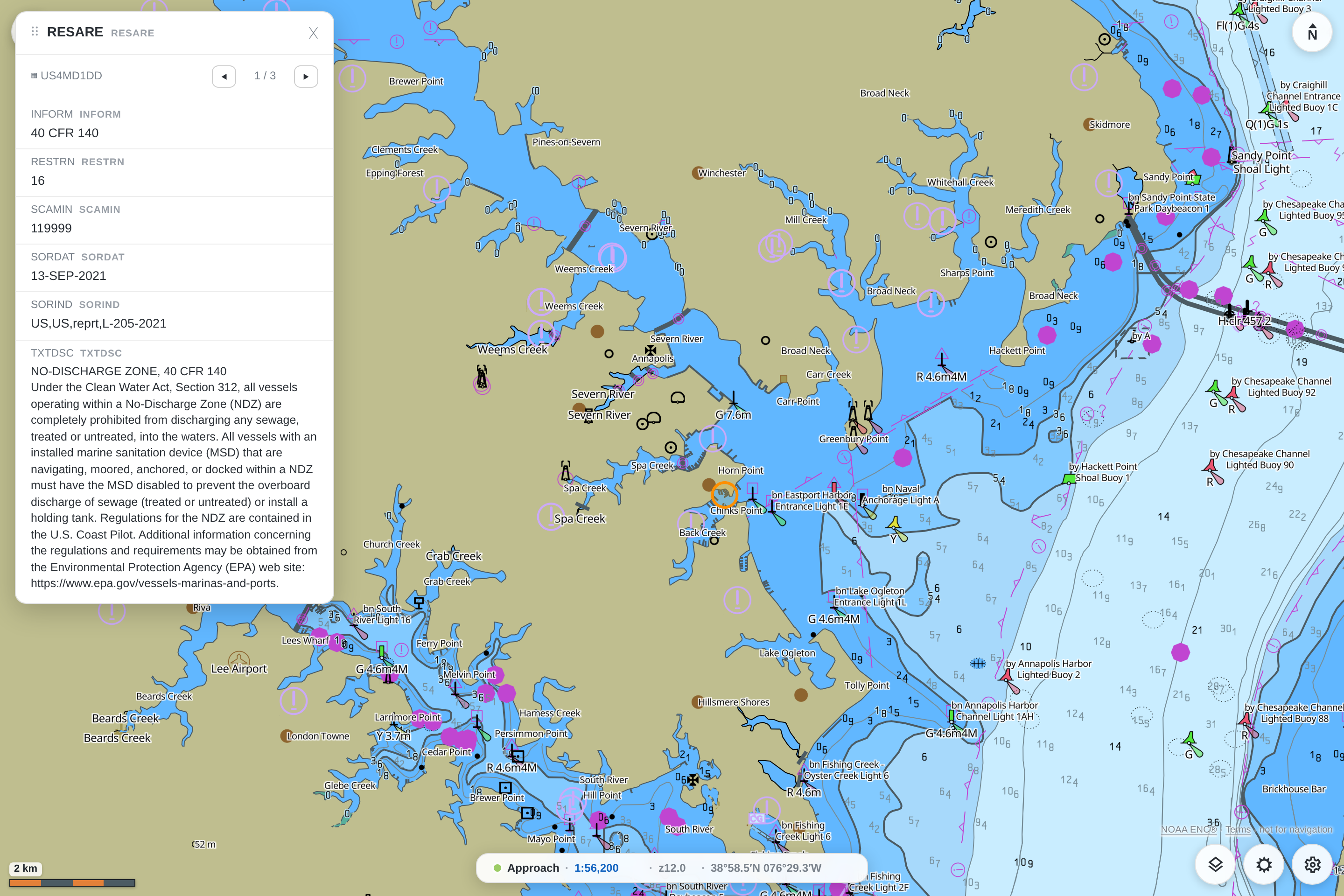The height and width of the screenshot is (896, 1344).
Task: Click Annapolis Harbor Channel Light 1AH symbol
Action: pos(952,717)
